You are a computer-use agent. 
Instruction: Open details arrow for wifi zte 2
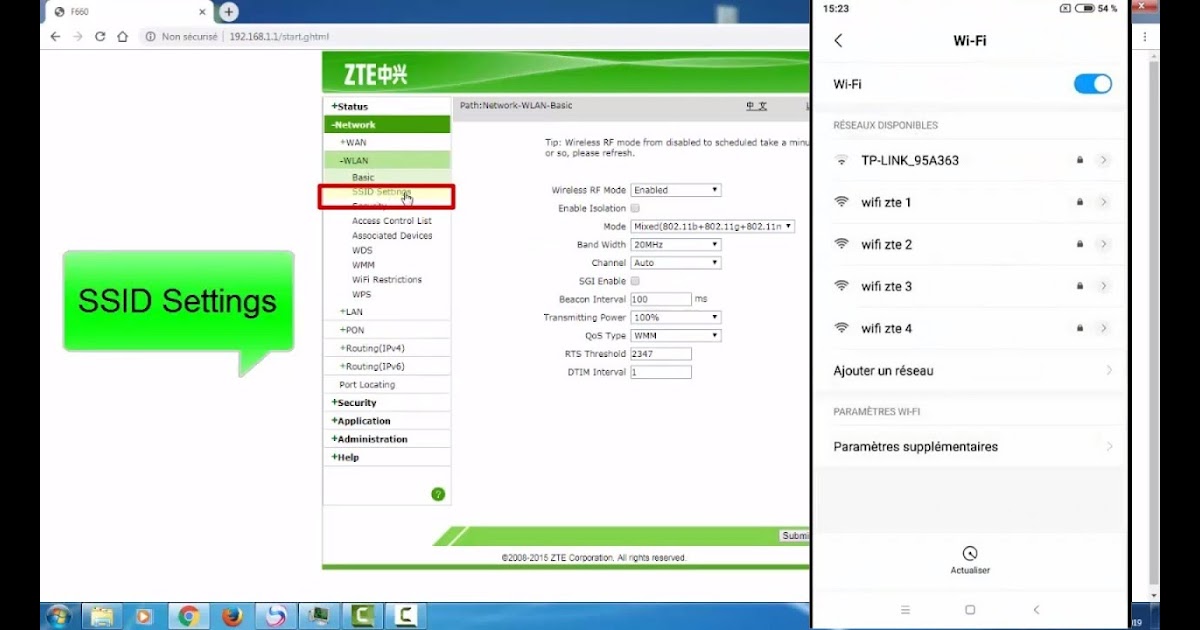[x=1103, y=244]
